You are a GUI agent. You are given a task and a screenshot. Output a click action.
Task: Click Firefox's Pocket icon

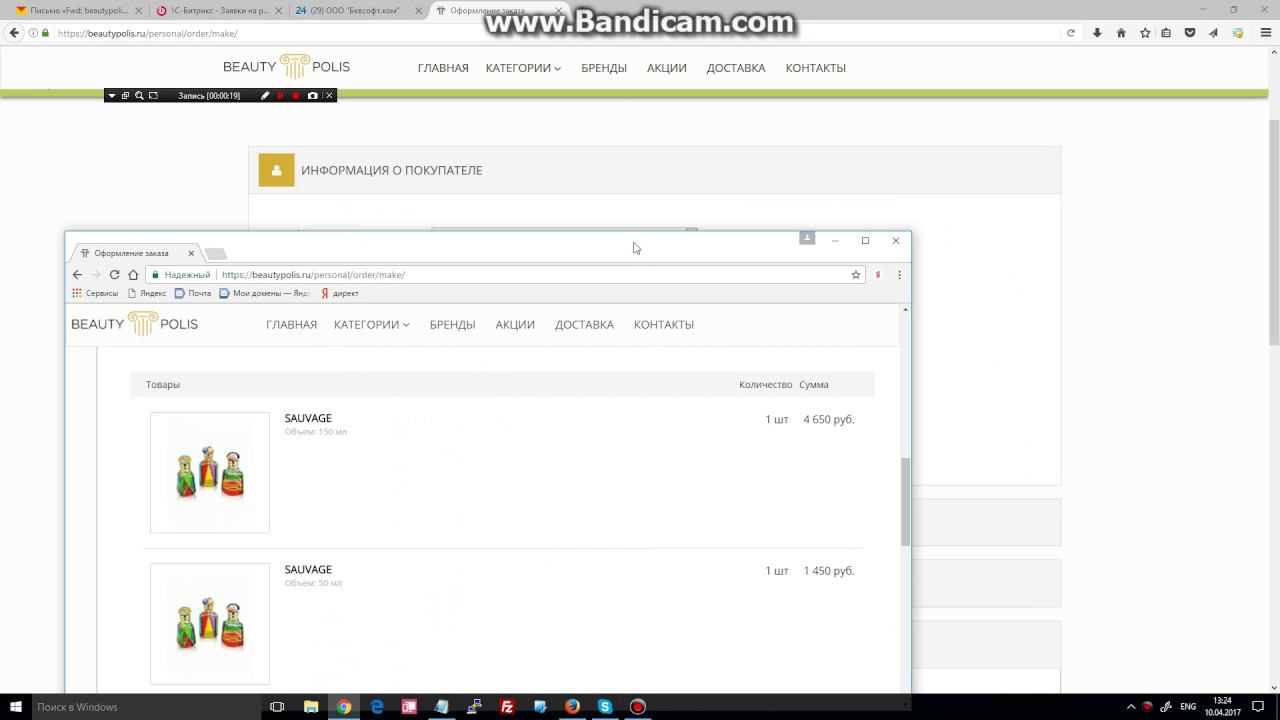pyautogui.click(x=1190, y=33)
